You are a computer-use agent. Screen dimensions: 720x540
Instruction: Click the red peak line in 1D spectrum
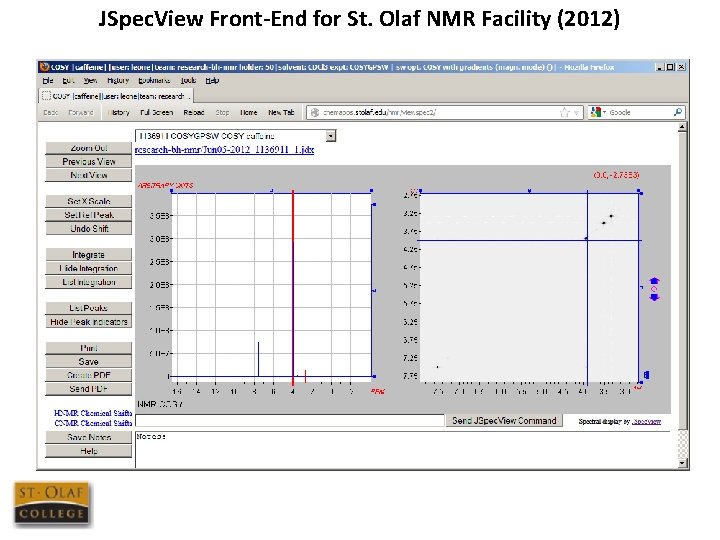(293, 287)
